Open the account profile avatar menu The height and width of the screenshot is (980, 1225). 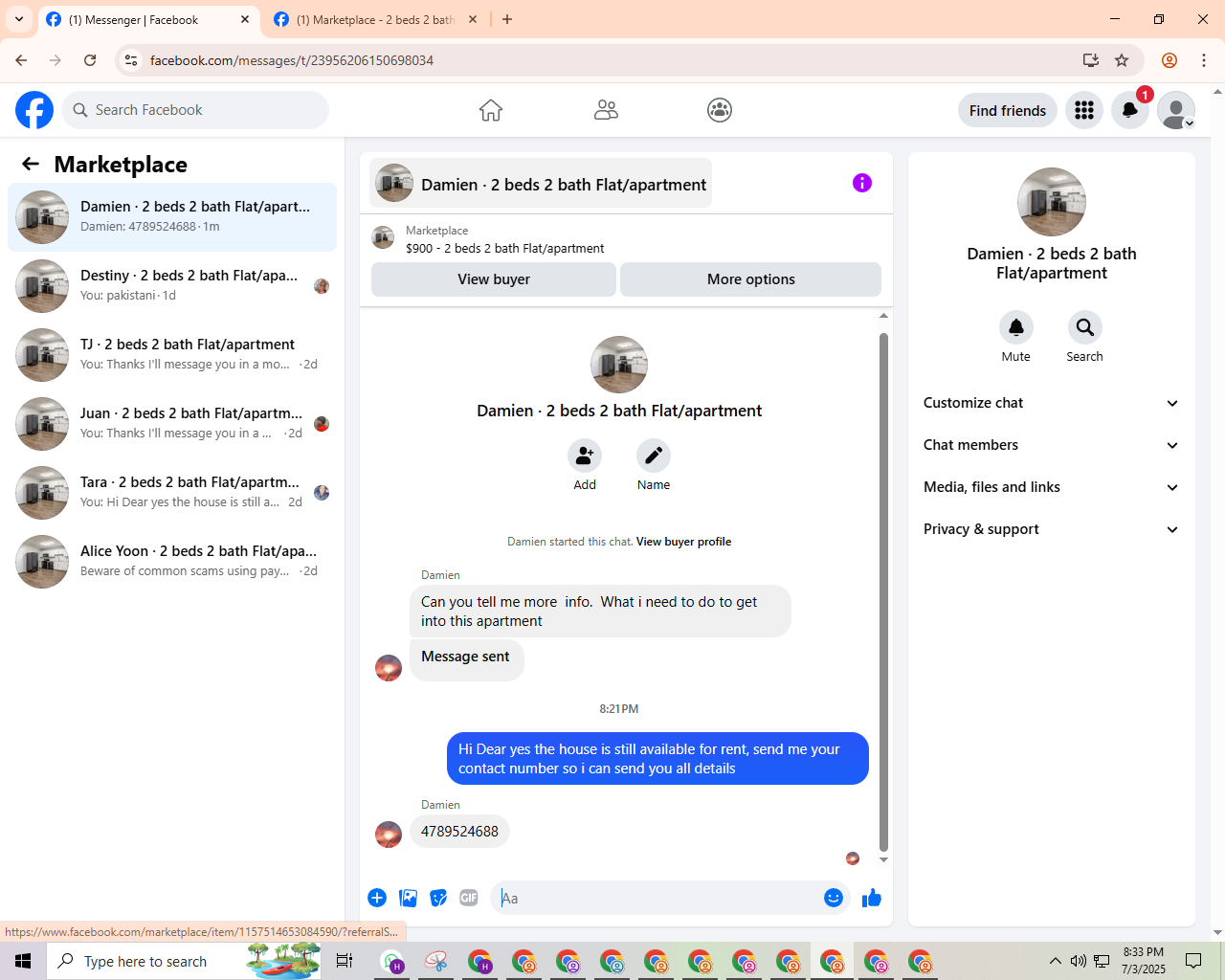[x=1176, y=110]
